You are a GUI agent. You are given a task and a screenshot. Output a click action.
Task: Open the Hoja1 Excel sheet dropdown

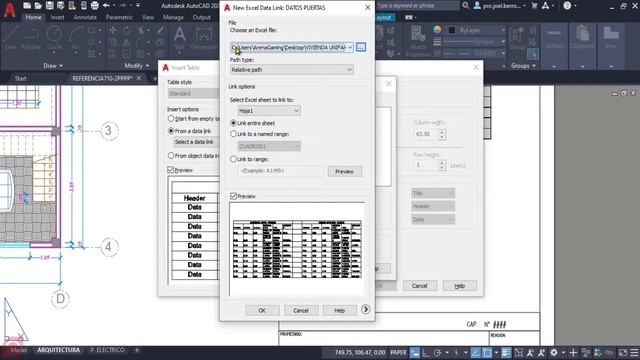pos(269,111)
